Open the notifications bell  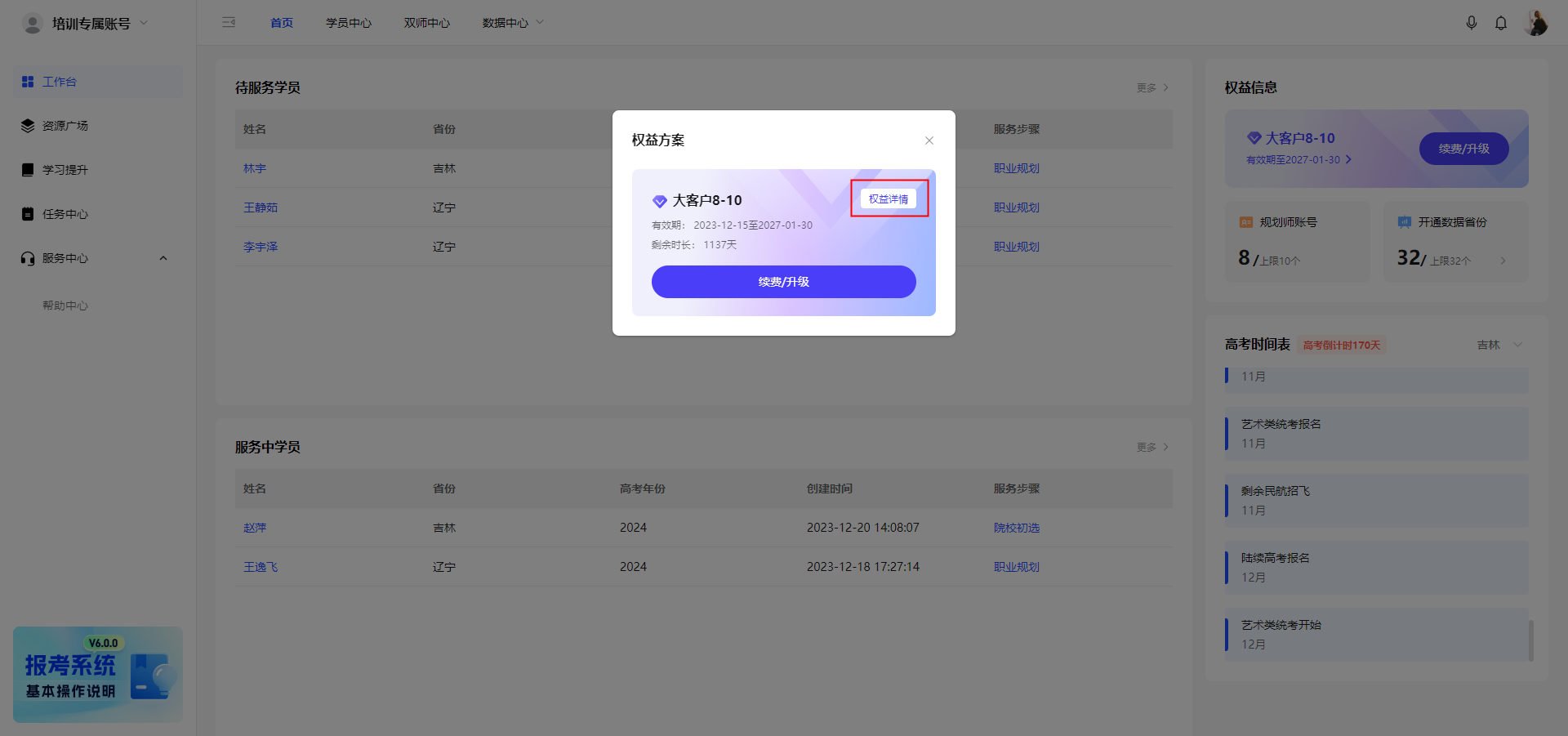pyautogui.click(x=1501, y=22)
